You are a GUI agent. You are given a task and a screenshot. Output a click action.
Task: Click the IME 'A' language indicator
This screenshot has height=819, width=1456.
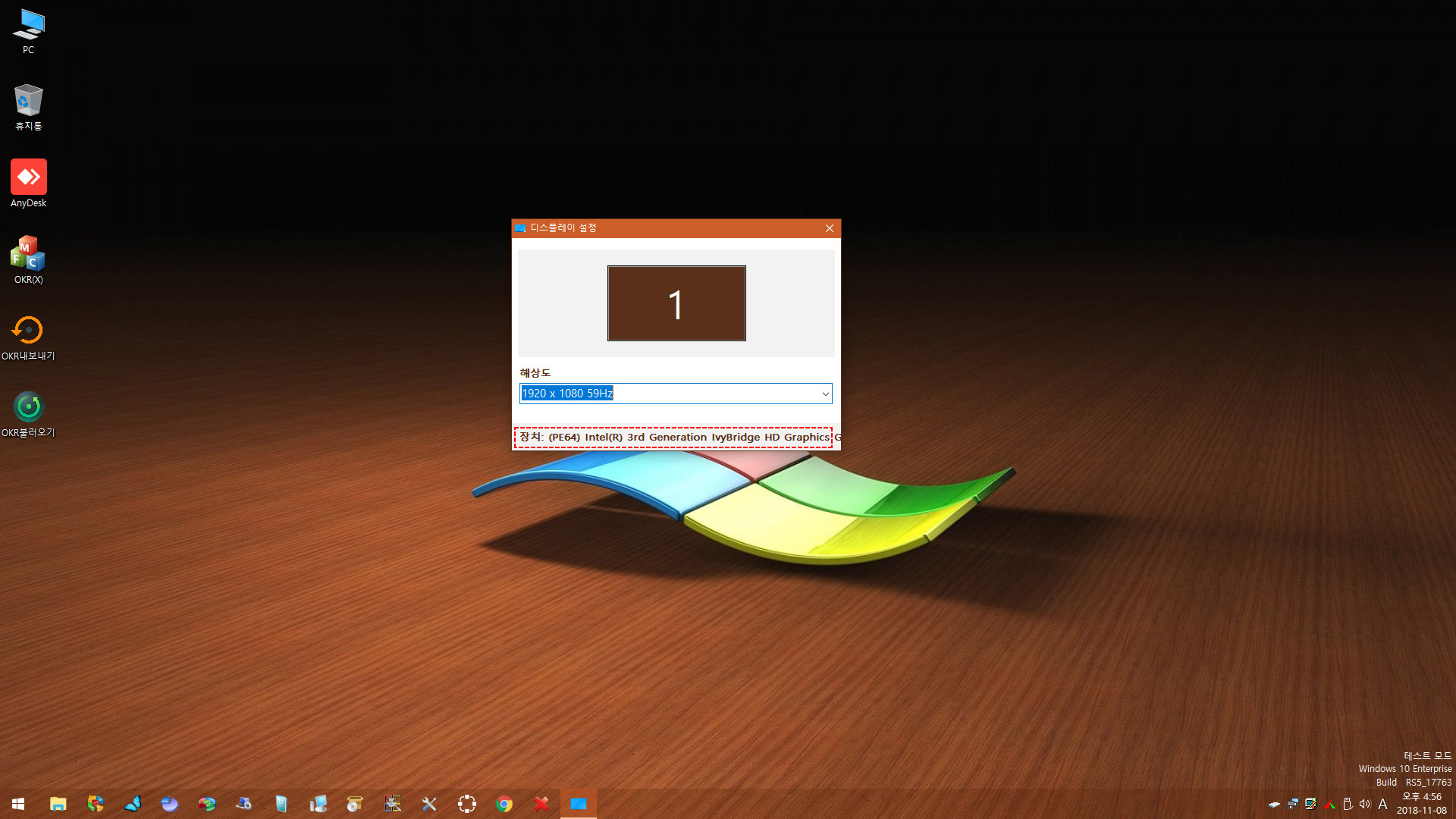click(1382, 804)
